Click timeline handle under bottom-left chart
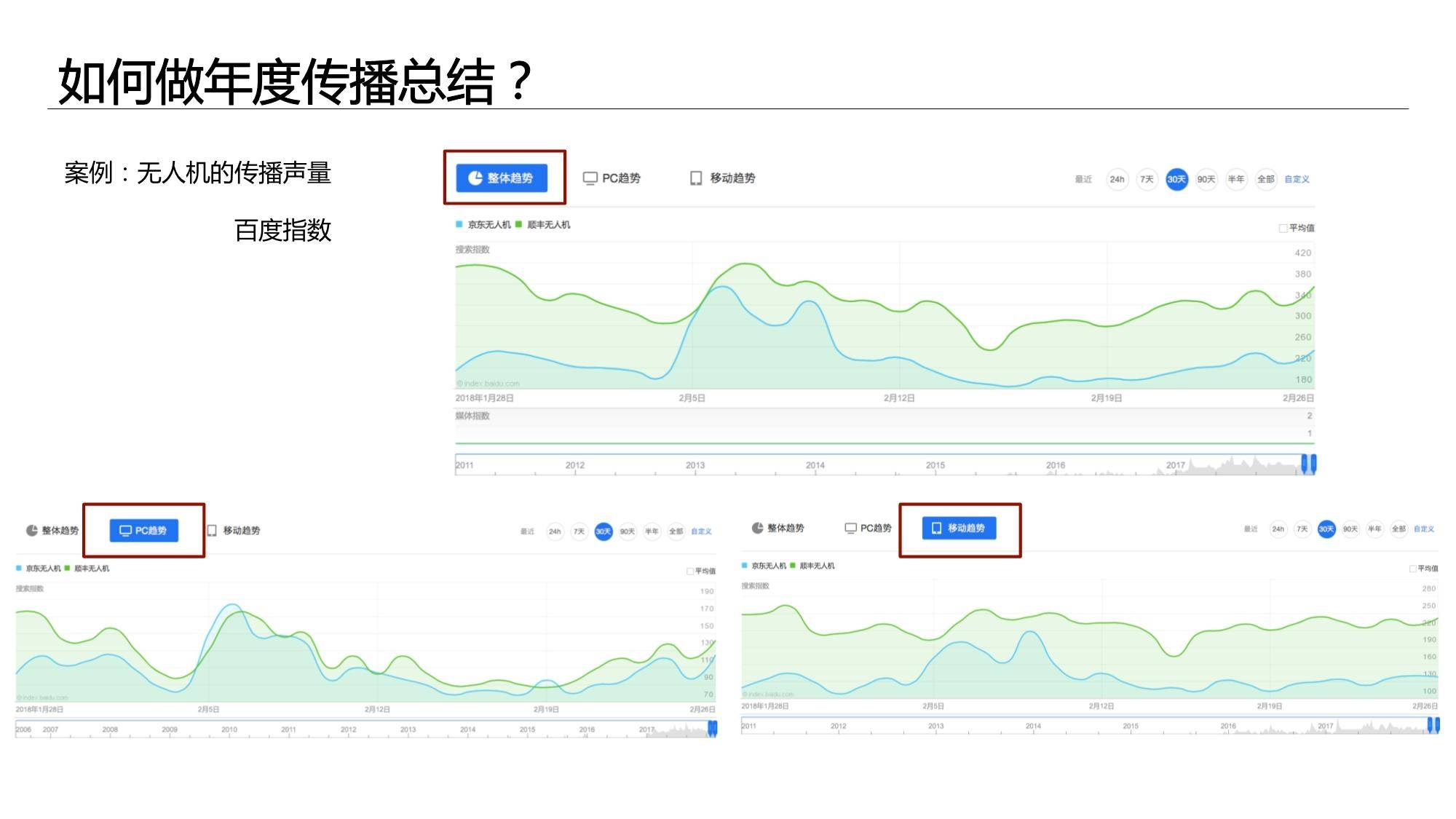Viewport: 1456px width, 819px height. [x=713, y=728]
